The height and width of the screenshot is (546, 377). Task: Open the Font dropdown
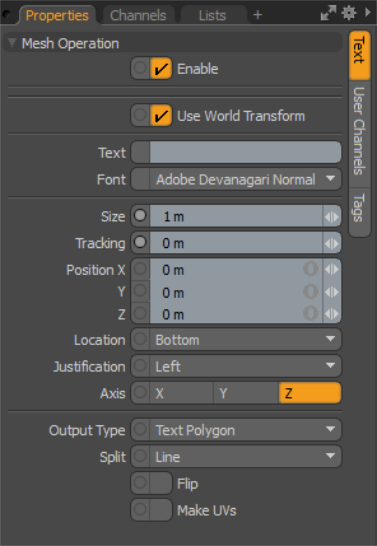245,179
